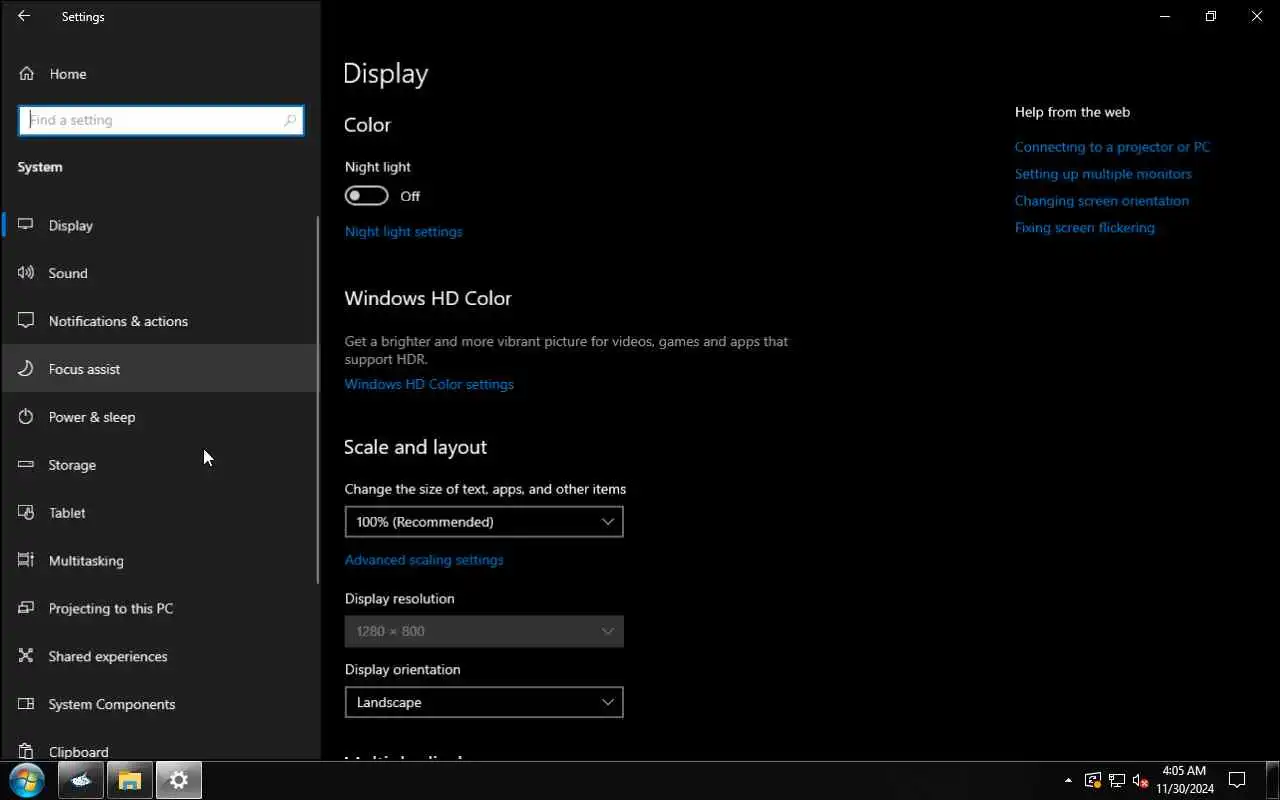Click the Home icon in Settings
The width and height of the screenshot is (1280, 800).
point(26,74)
